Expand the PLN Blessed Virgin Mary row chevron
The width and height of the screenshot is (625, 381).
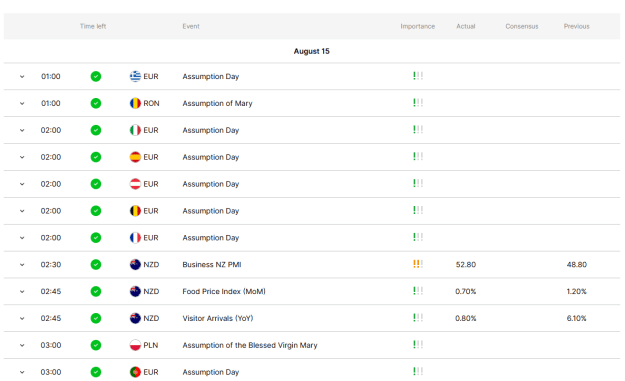point(22,346)
